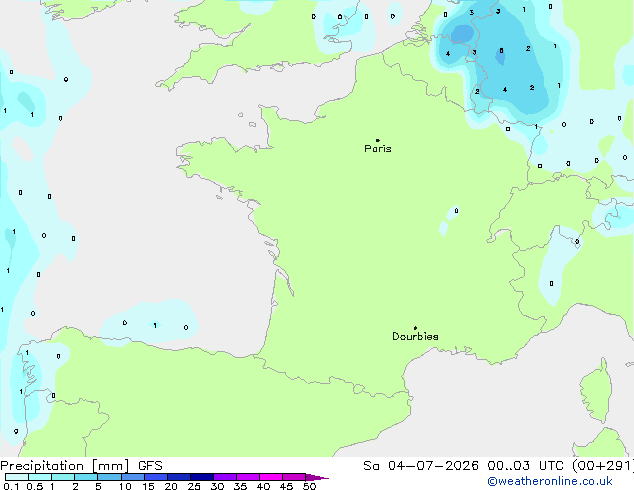
Task: Select the Dourbies location dot marker
Action: coord(415,328)
